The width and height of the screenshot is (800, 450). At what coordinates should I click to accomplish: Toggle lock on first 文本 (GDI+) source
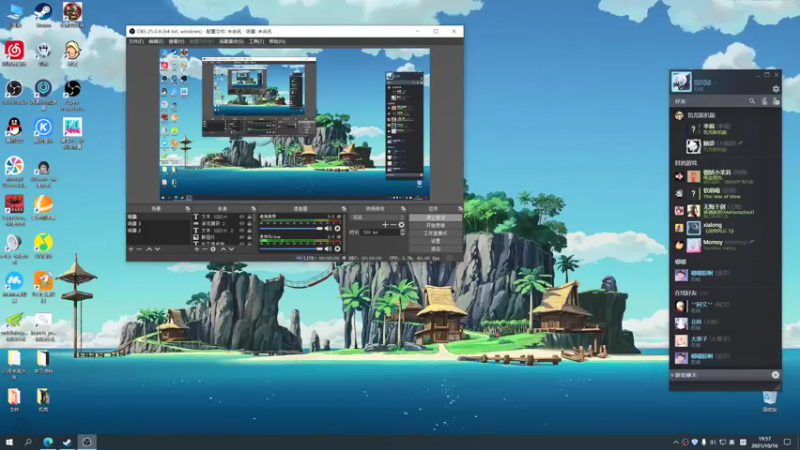pyautogui.click(x=249, y=217)
